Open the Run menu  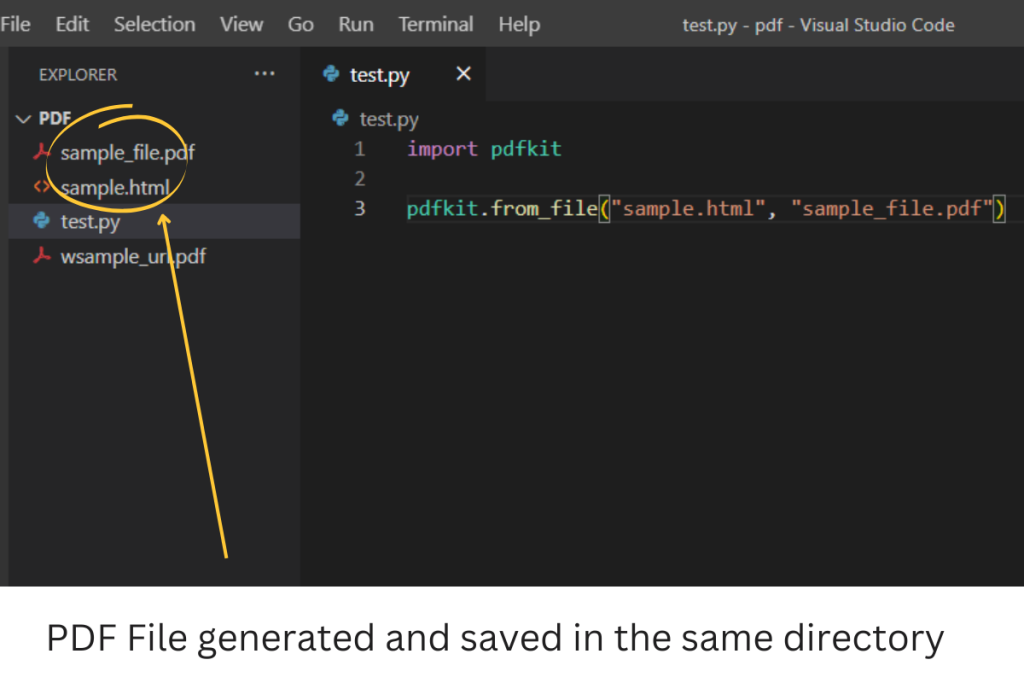[355, 24]
